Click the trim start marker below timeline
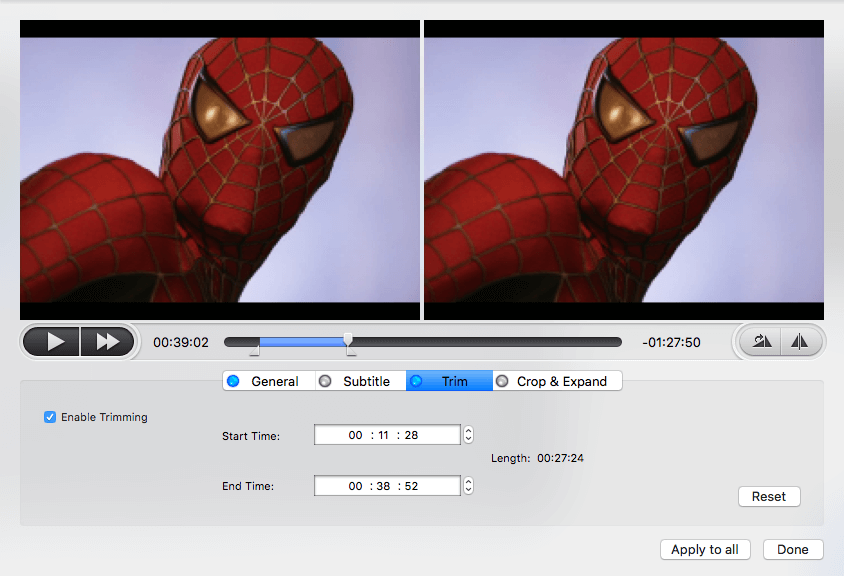844x576 pixels. (255, 352)
